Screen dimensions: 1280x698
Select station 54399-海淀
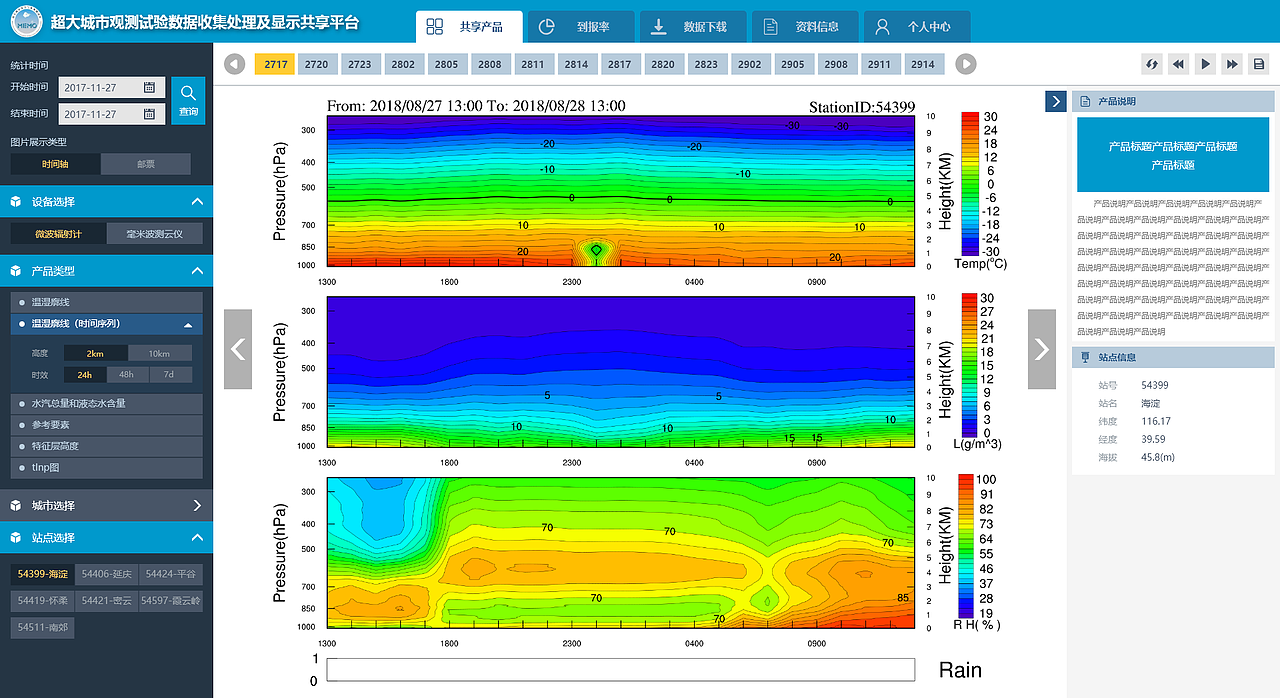[42, 574]
